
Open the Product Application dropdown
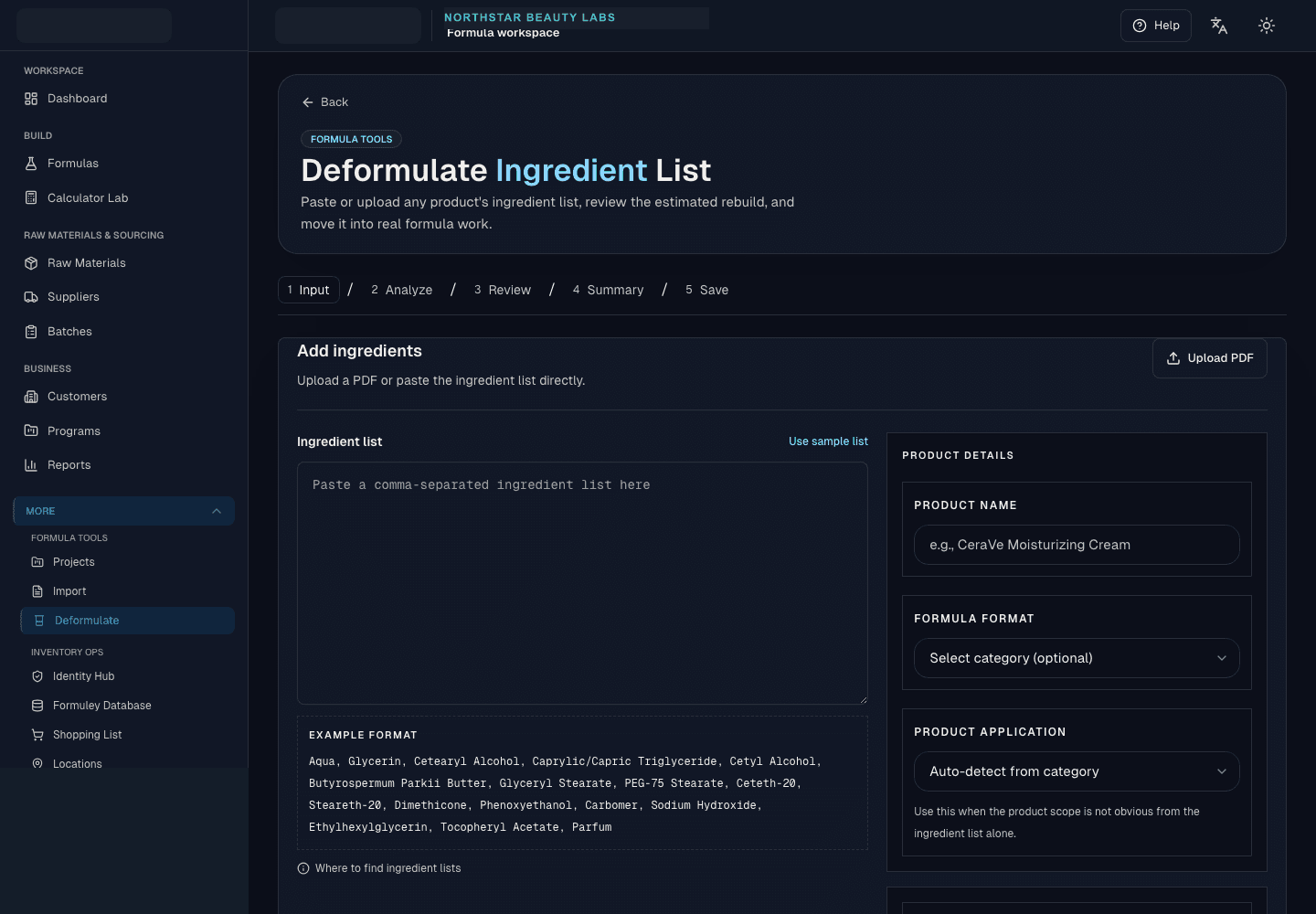coord(1077,771)
